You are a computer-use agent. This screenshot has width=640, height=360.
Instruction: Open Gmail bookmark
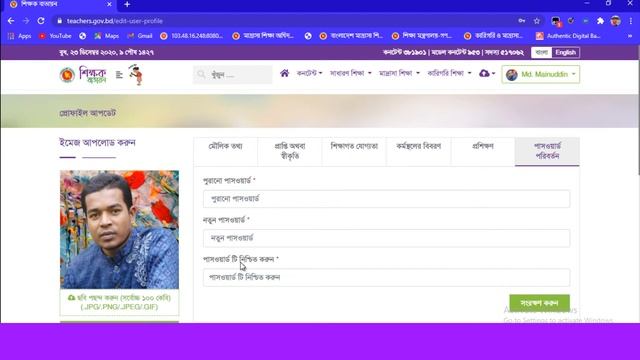point(140,36)
